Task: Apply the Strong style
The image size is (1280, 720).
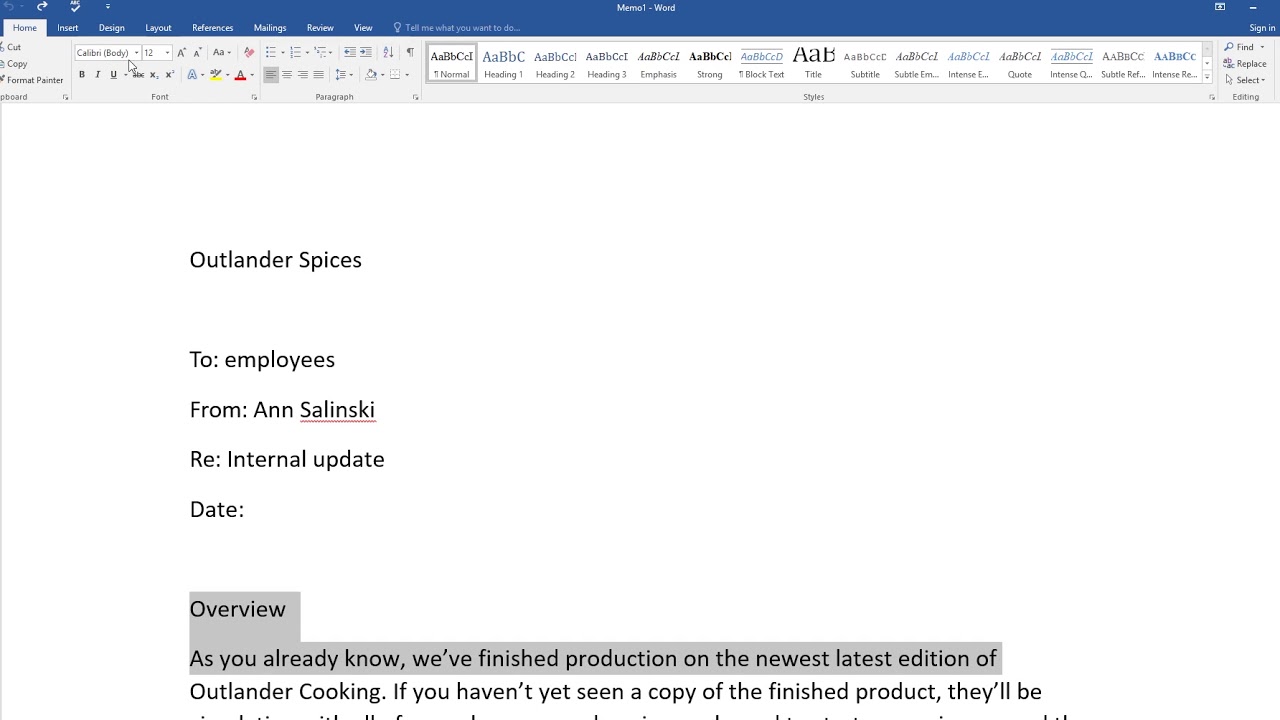Action: (x=710, y=63)
